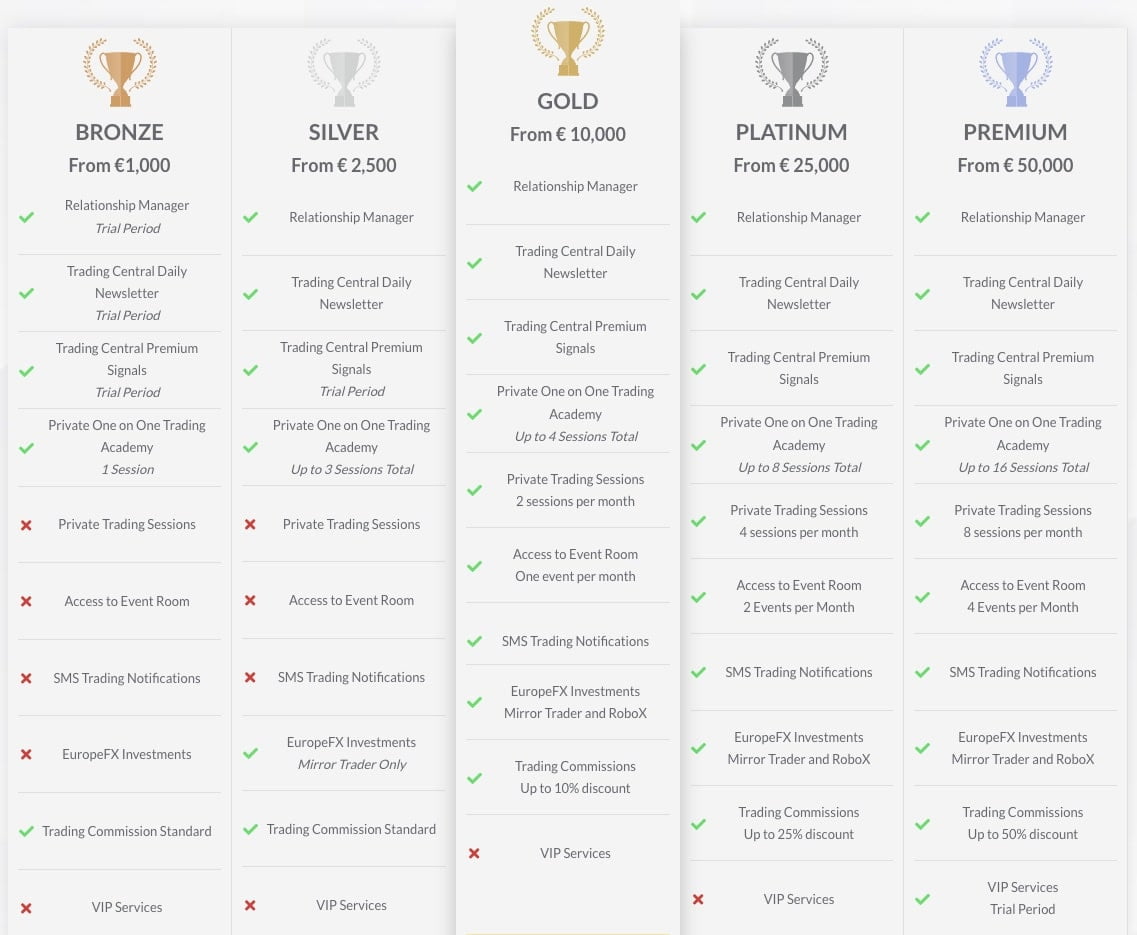Click red X beside Platinum VIP Services

pyautogui.click(x=698, y=899)
